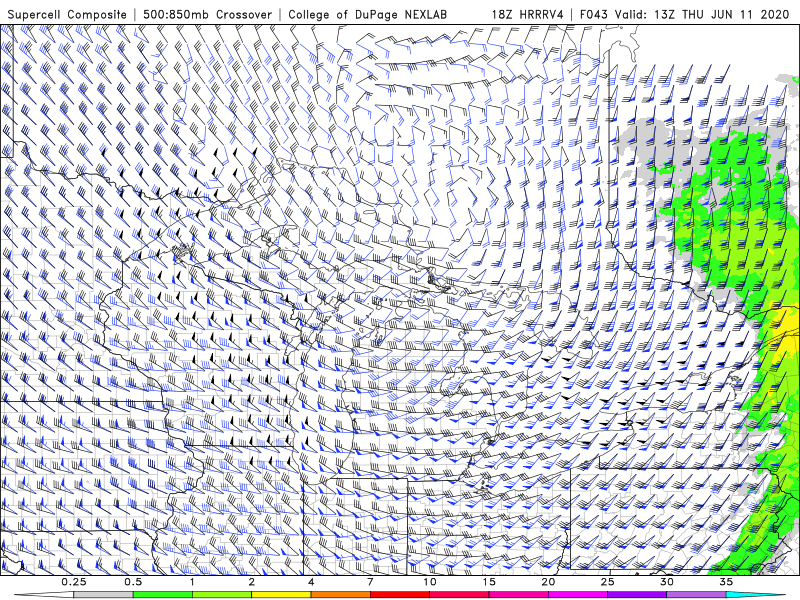Click the legend value "0.25"
The image size is (800, 600).
coord(74,582)
